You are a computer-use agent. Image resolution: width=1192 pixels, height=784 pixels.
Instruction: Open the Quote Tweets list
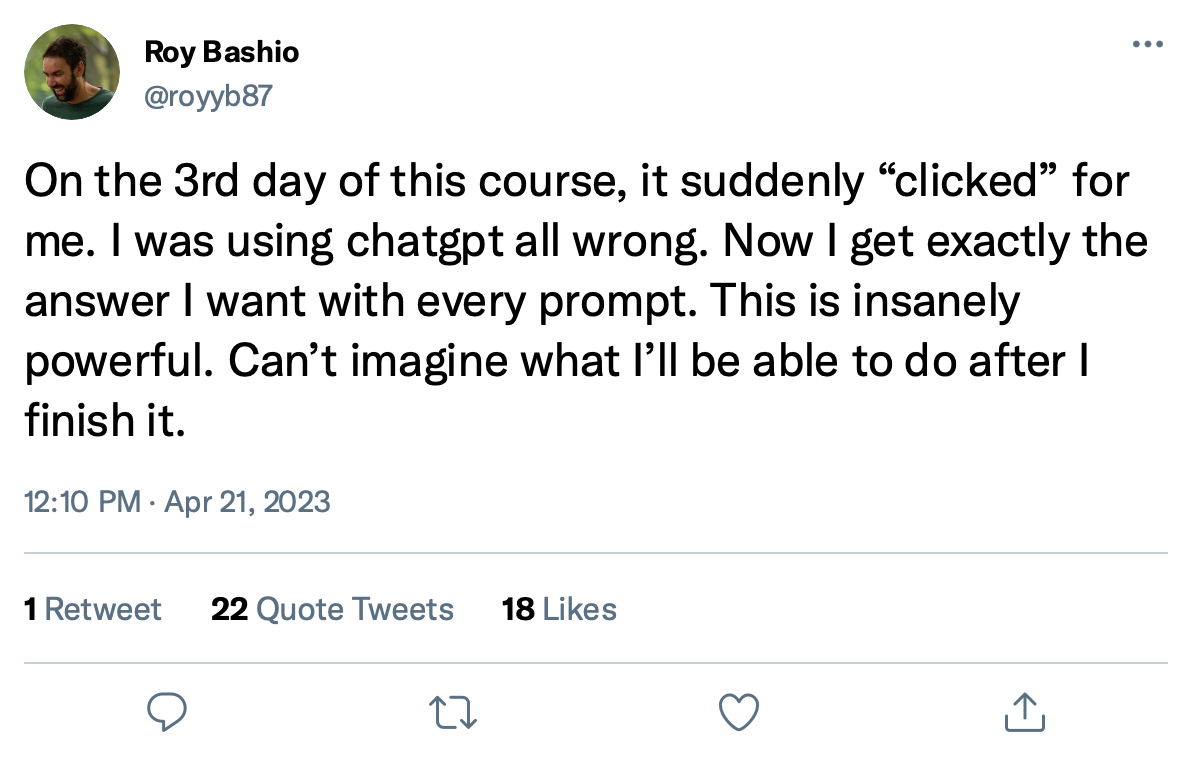pos(355,609)
